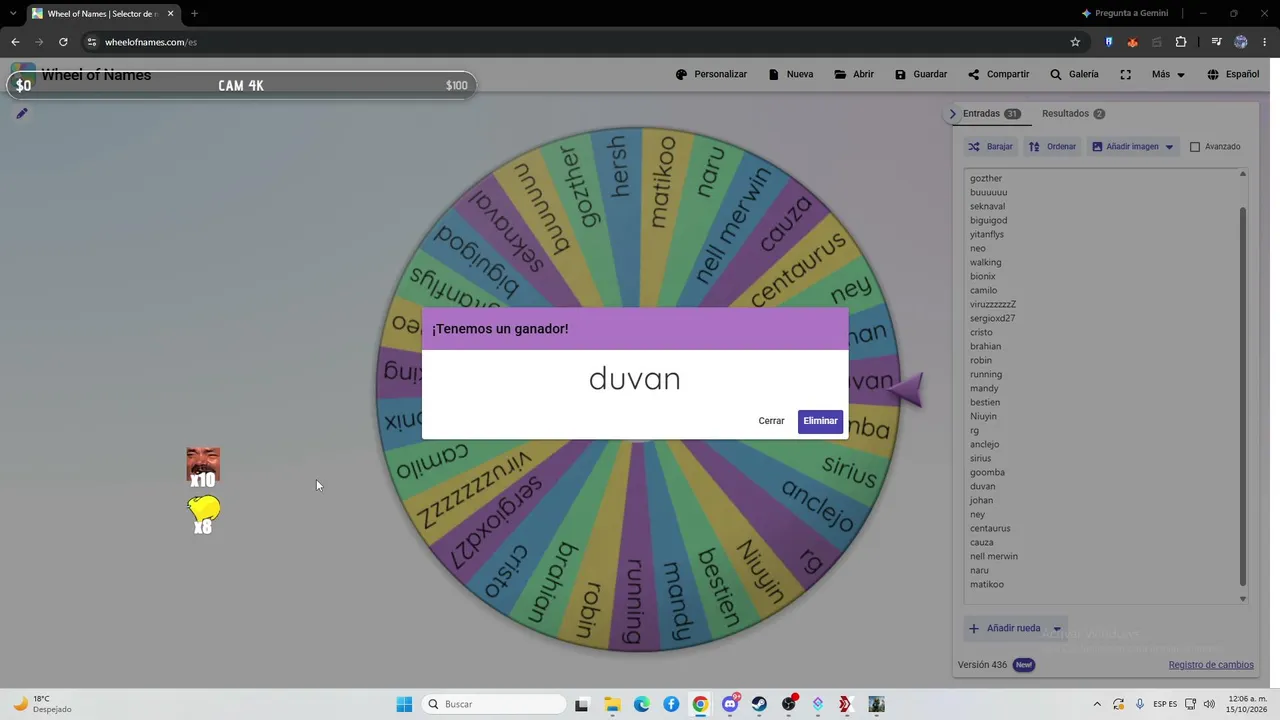Image resolution: width=1280 pixels, height=720 pixels.
Task: Enable the Avanzado checkbox
Action: (x=1194, y=147)
